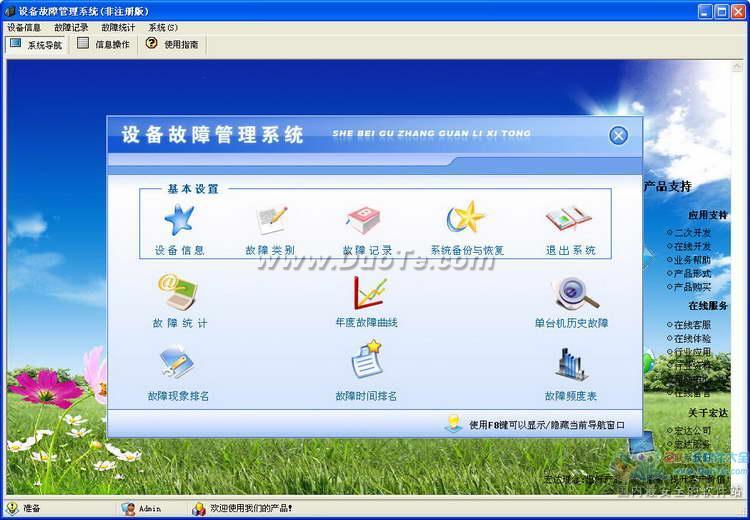
Task: Open 单台机历史故障 magnifier icon
Action: pos(572,294)
